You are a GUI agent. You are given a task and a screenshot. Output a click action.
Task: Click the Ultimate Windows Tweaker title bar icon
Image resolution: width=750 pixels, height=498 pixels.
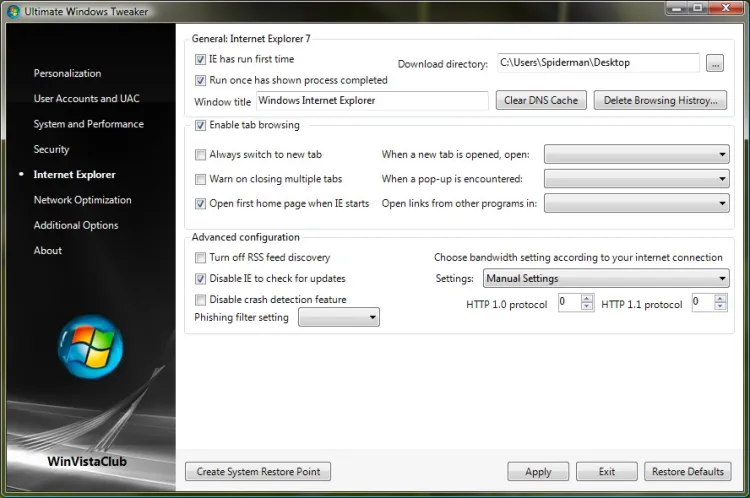tap(13, 11)
